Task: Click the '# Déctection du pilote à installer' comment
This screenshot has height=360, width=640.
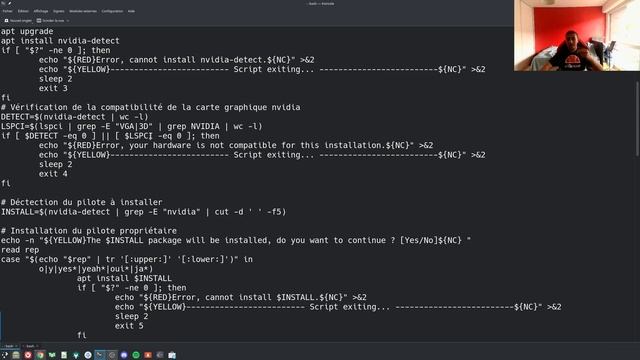Action: point(81,202)
